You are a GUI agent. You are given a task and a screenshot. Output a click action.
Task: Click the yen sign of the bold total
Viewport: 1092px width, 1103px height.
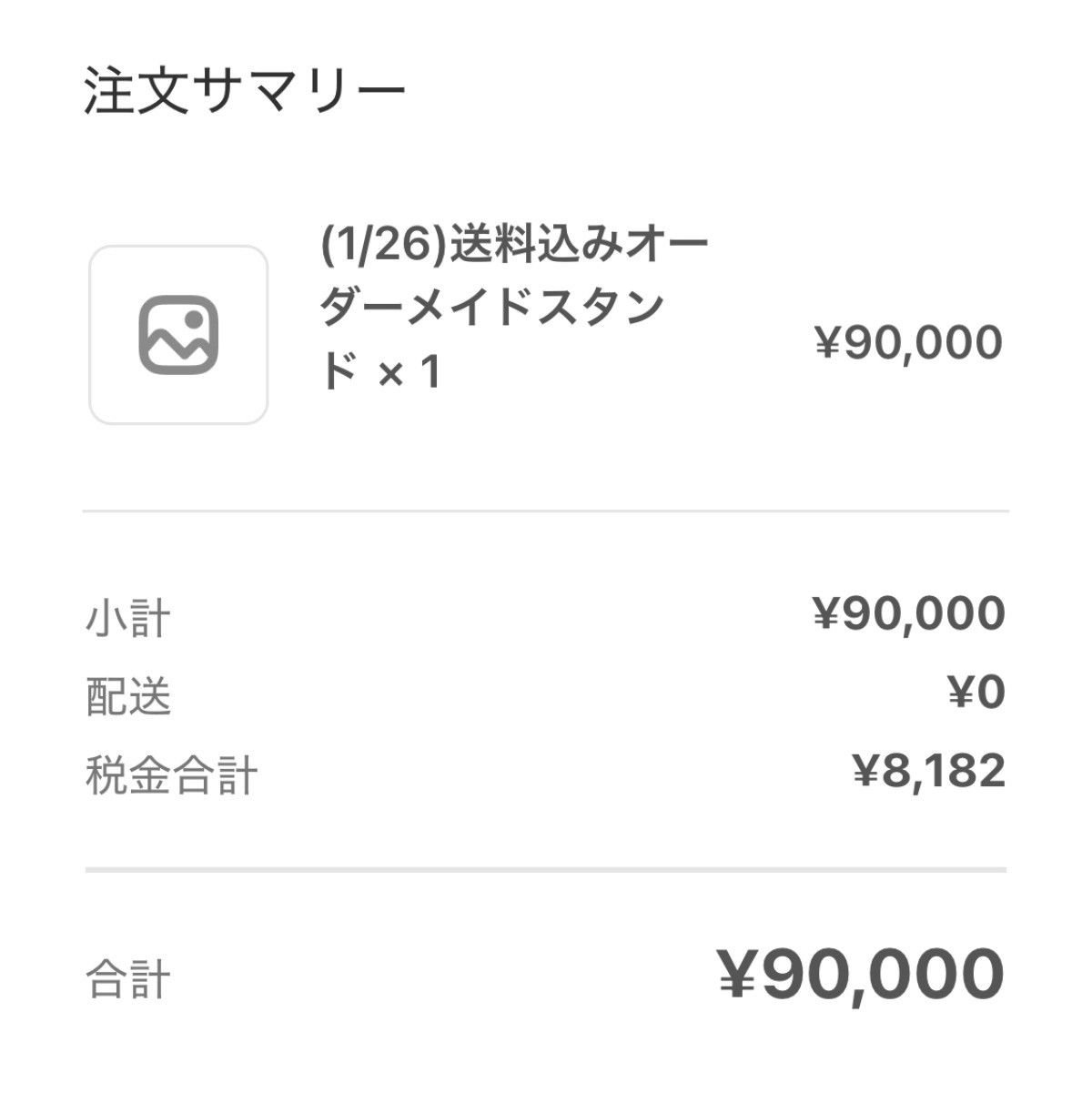pos(736,974)
